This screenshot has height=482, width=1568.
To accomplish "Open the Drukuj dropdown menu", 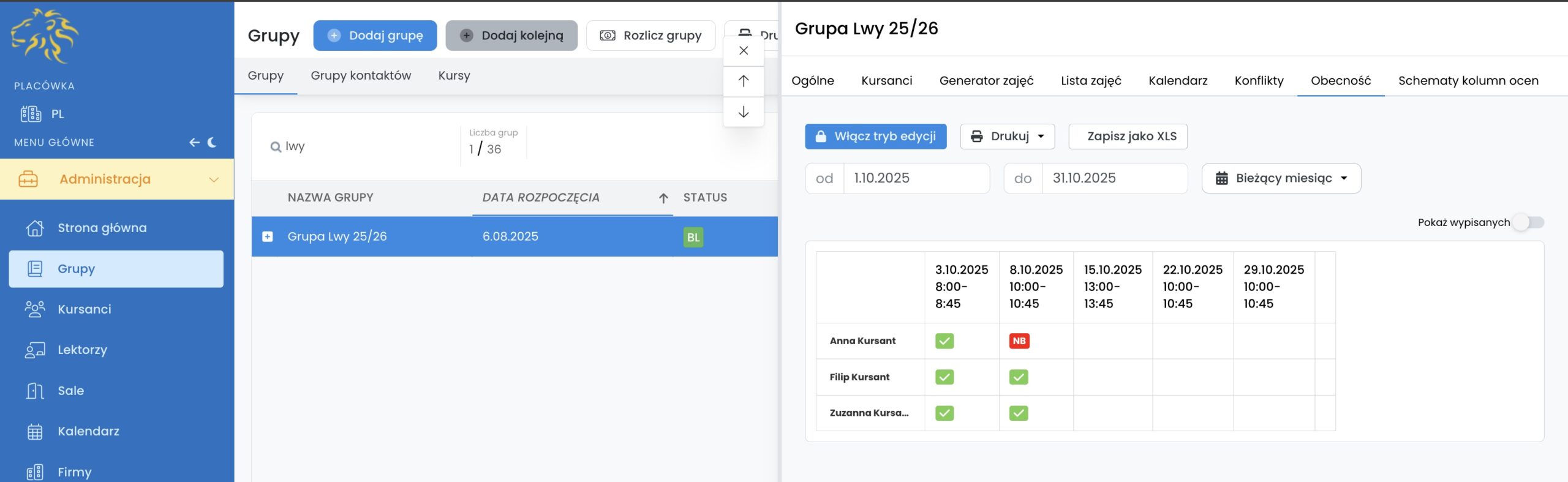I will click(x=1007, y=137).
